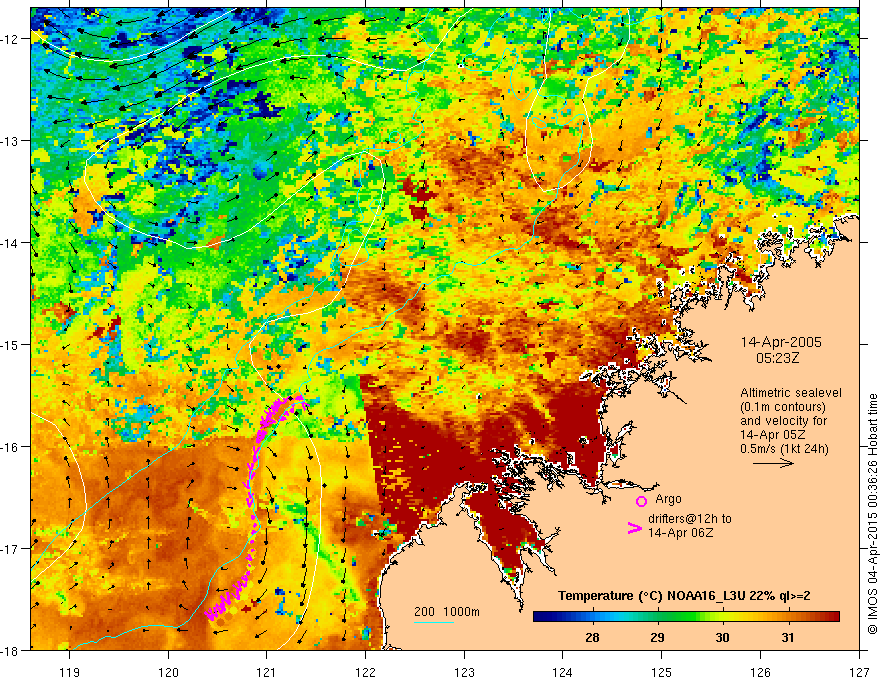Select the date text 14-Apr-2005

click(781, 342)
